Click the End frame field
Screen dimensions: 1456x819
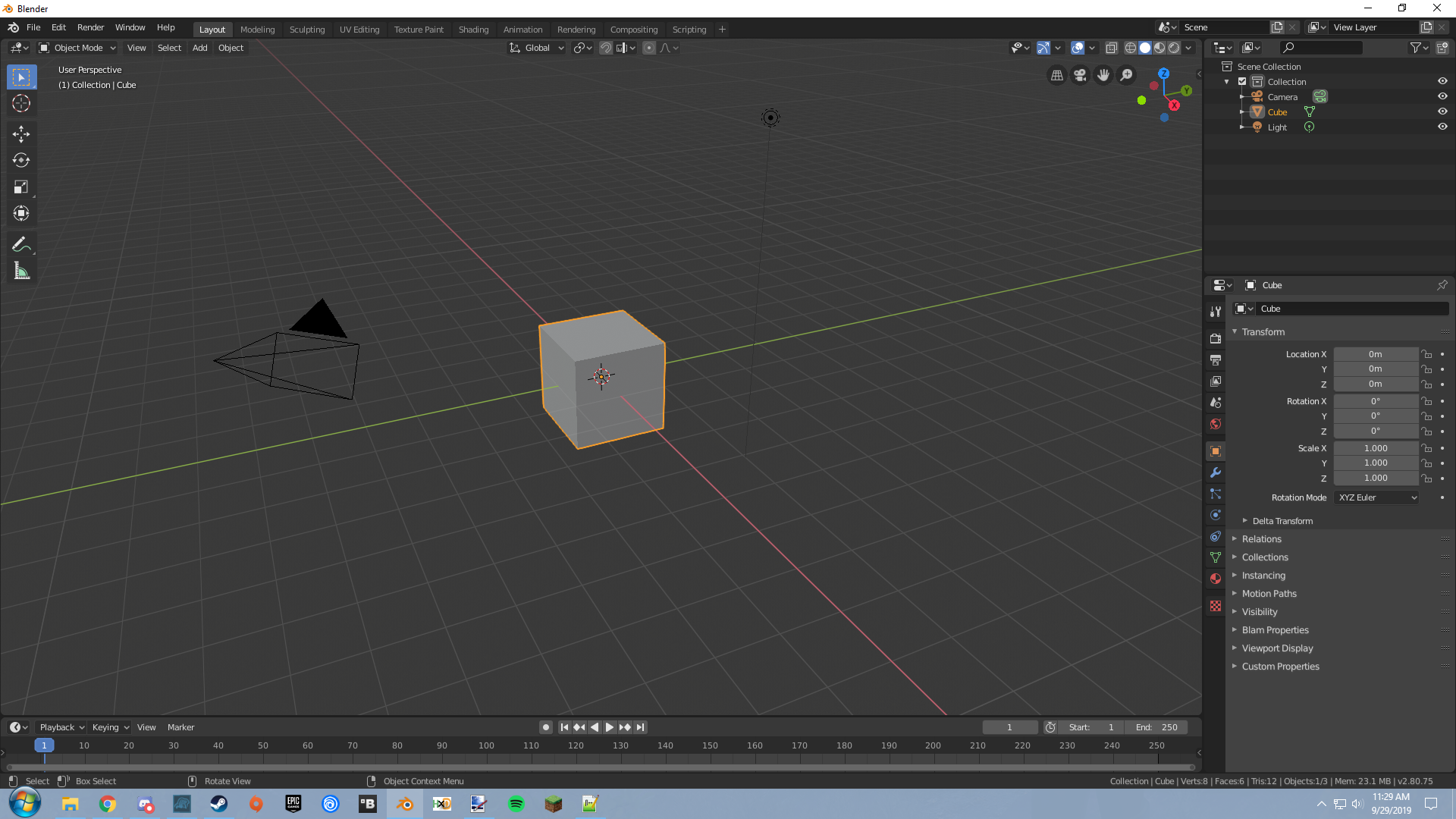(x=1157, y=727)
